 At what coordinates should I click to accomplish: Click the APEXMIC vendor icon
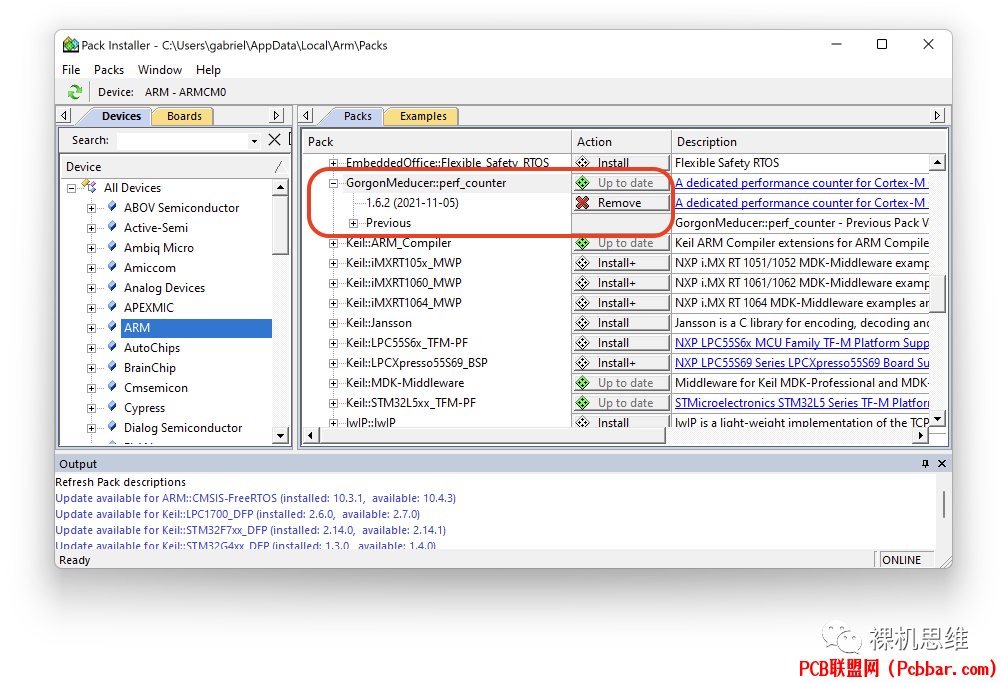pos(112,307)
